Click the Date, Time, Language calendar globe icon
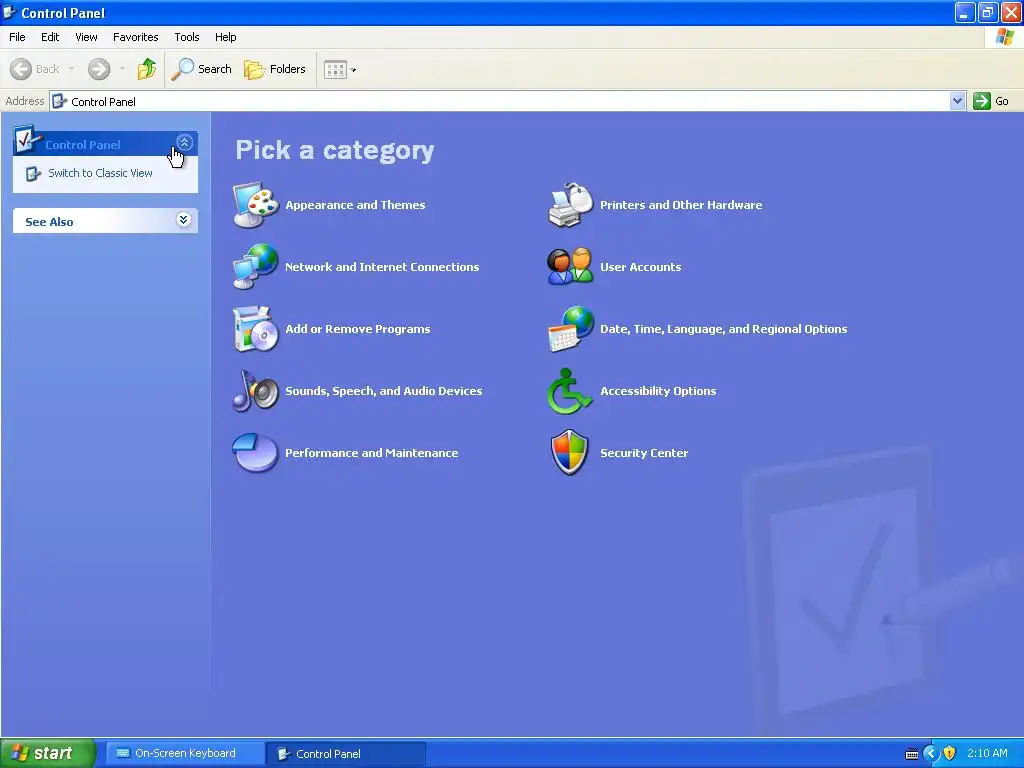The height and width of the screenshot is (768, 1024). (x=570, y=328)
